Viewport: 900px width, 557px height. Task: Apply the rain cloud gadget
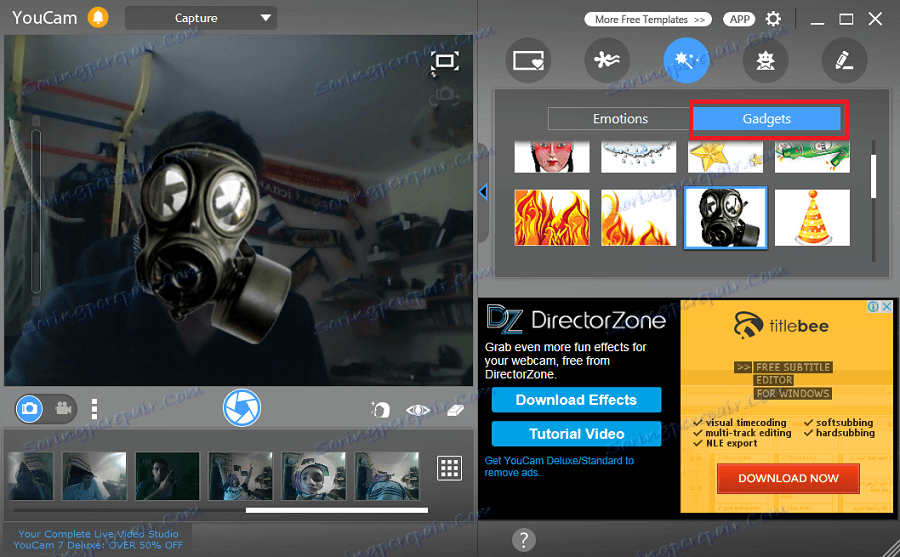point(638,157)
